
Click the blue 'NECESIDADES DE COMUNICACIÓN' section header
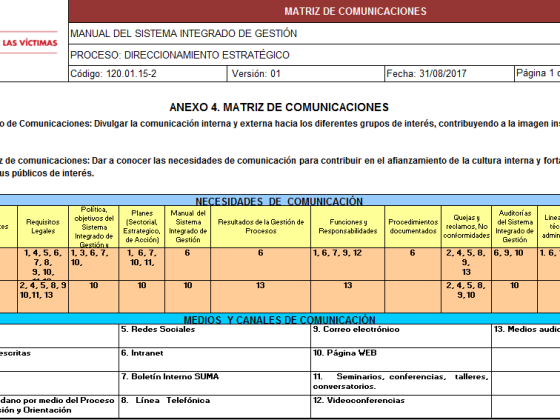tap(279, 201)
